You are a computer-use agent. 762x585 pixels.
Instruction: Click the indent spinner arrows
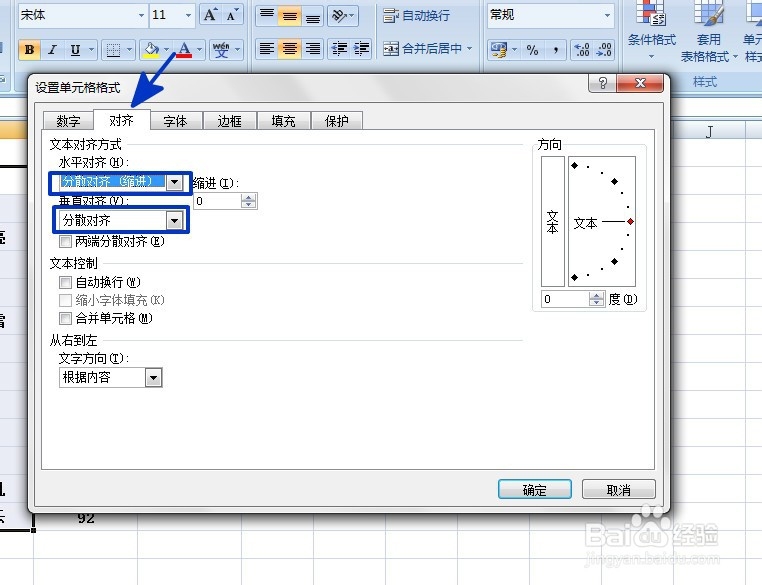tap(249, 201)
